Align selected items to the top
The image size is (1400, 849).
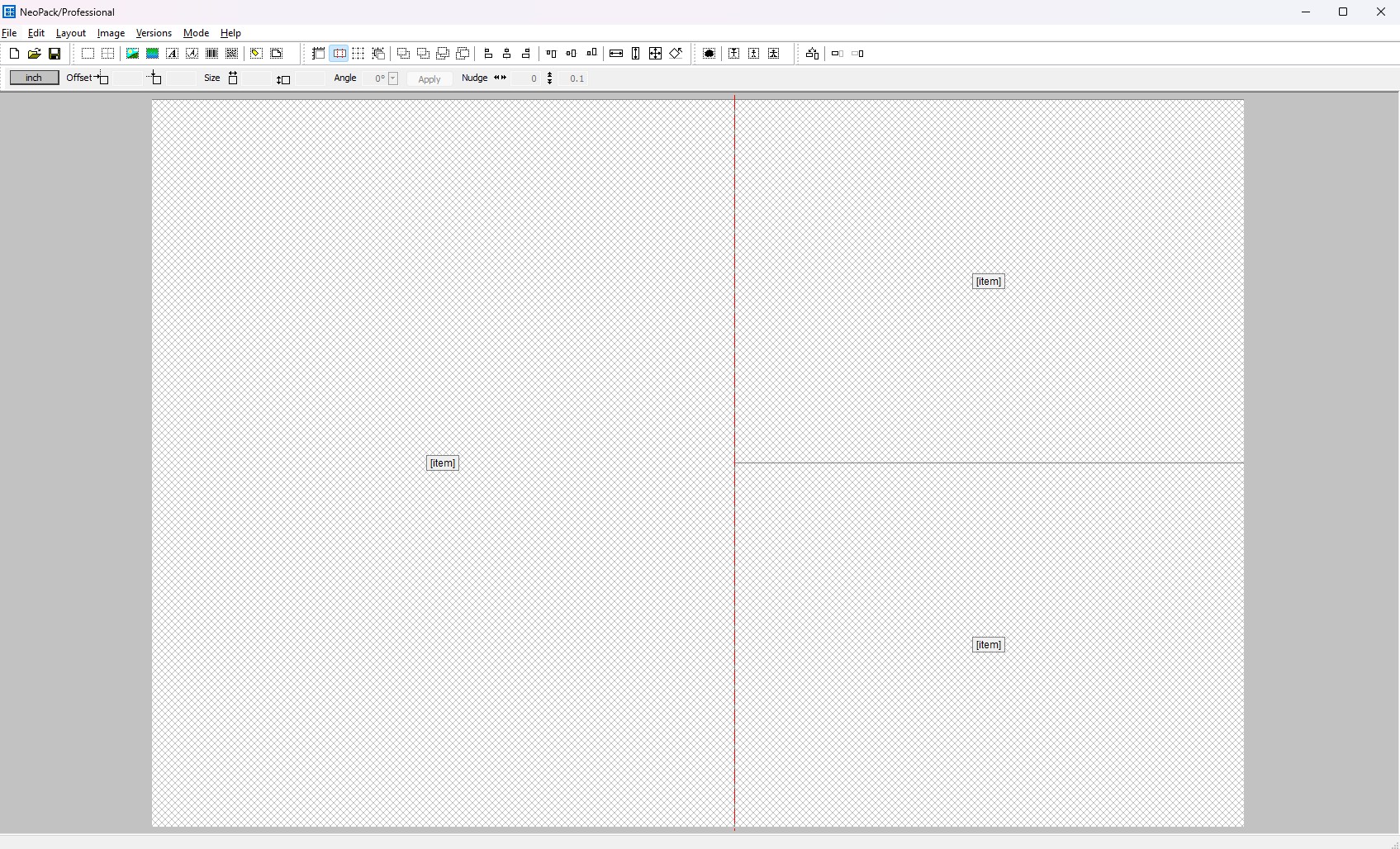click(x=551, y=54)
